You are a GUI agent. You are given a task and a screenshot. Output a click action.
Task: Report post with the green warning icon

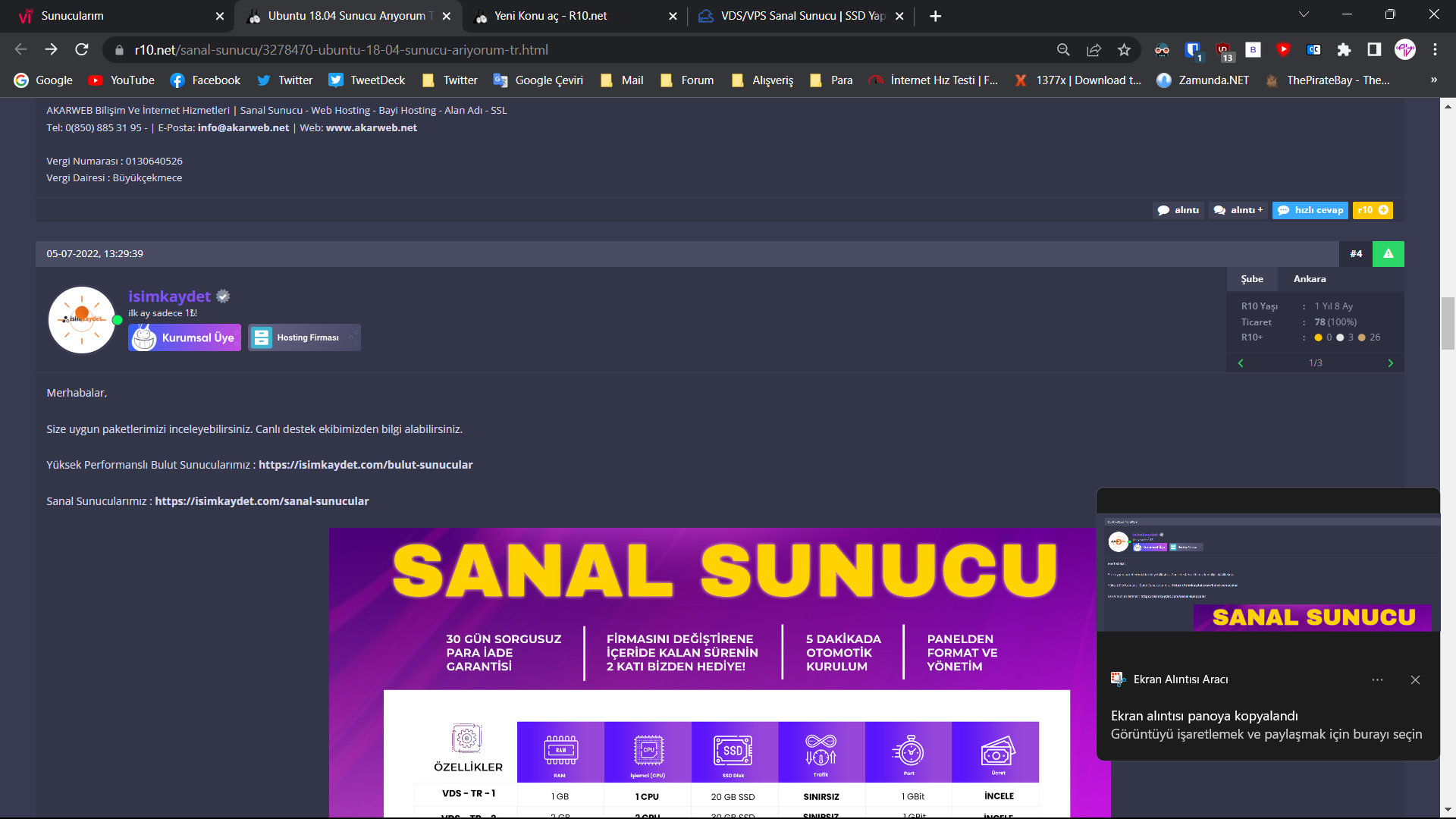pyautogui.click(x=1389, y=254)
